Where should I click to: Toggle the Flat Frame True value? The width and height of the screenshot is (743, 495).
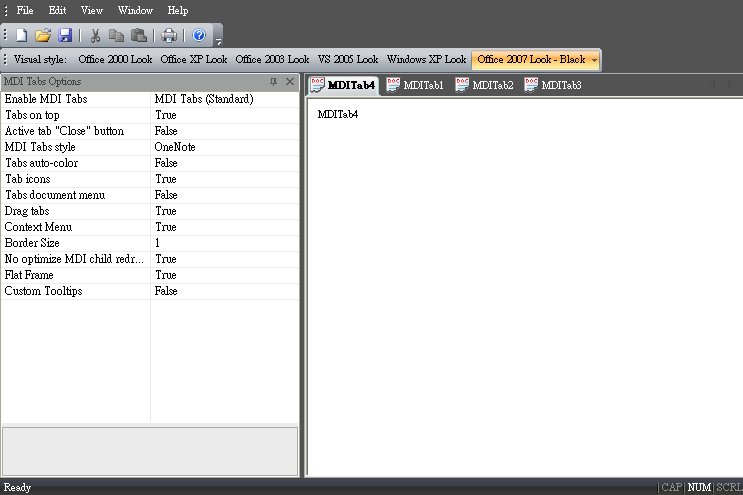[x=225, y=275]
